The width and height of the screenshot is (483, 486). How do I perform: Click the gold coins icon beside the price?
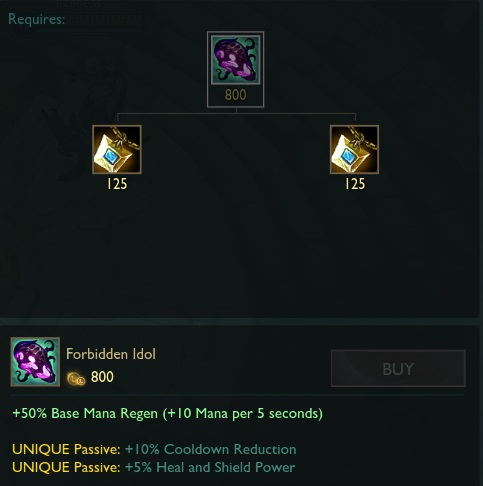(76, 379)
